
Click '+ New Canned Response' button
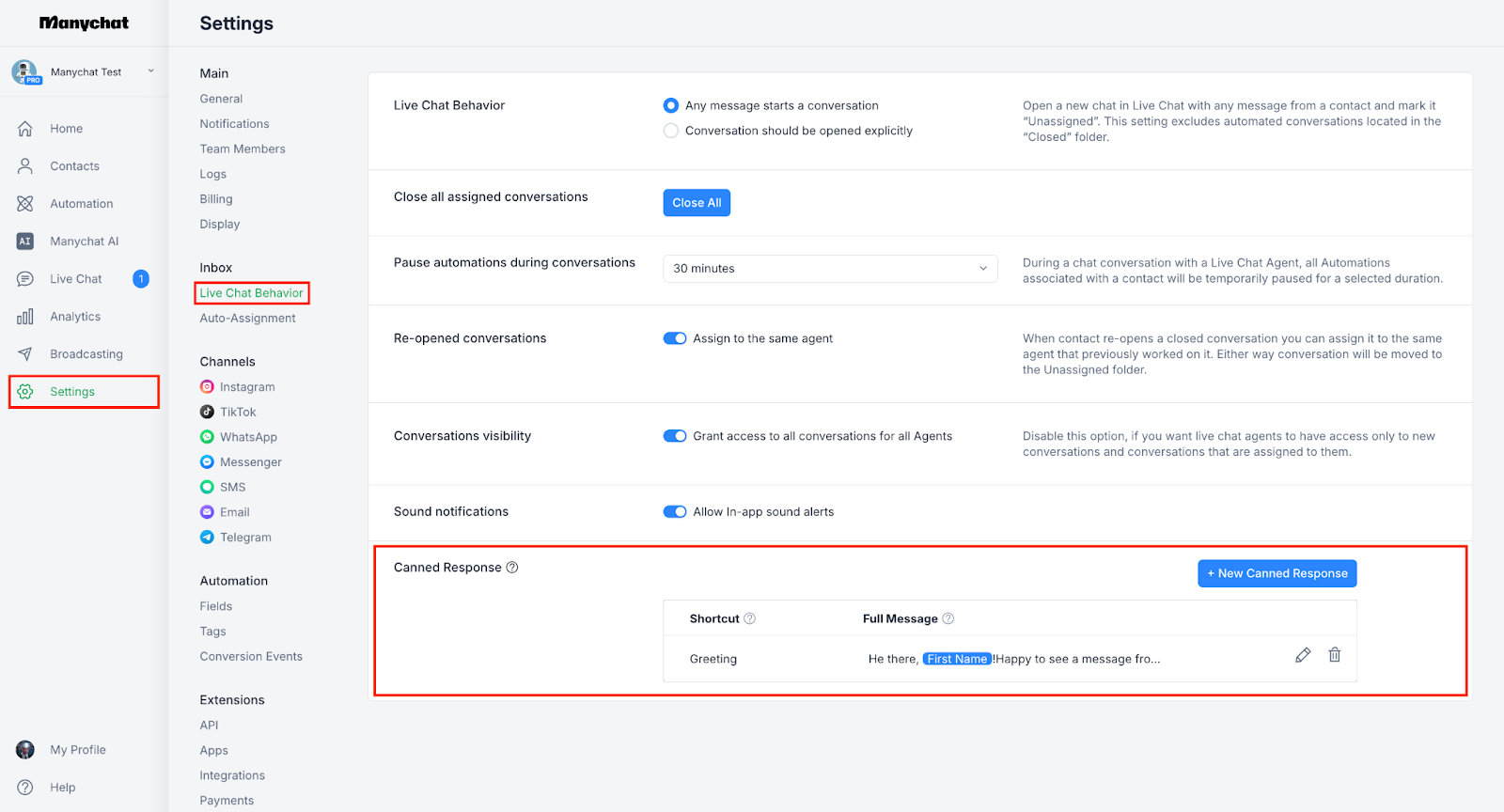[x=1277, y=573]
